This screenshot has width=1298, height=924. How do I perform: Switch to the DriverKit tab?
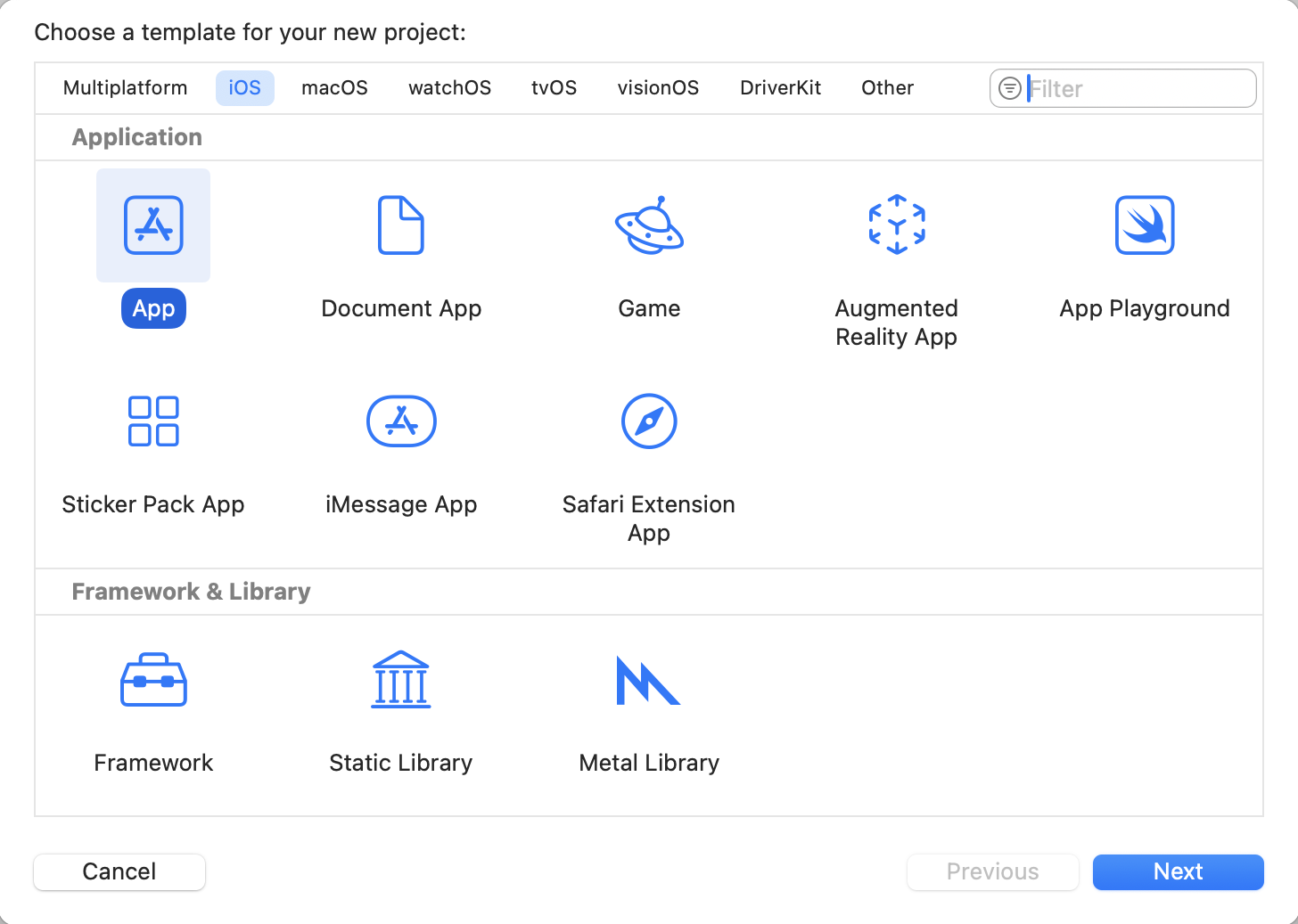click(x=781, y=88)
